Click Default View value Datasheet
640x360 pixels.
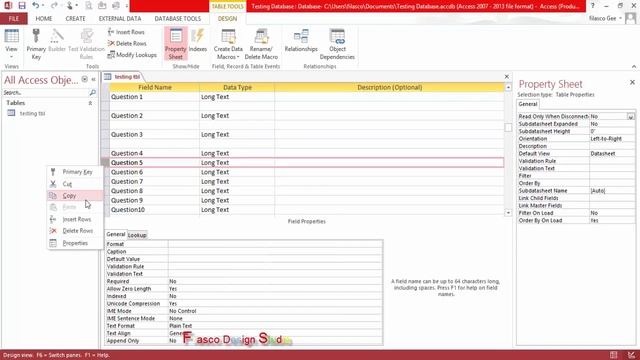612,153
